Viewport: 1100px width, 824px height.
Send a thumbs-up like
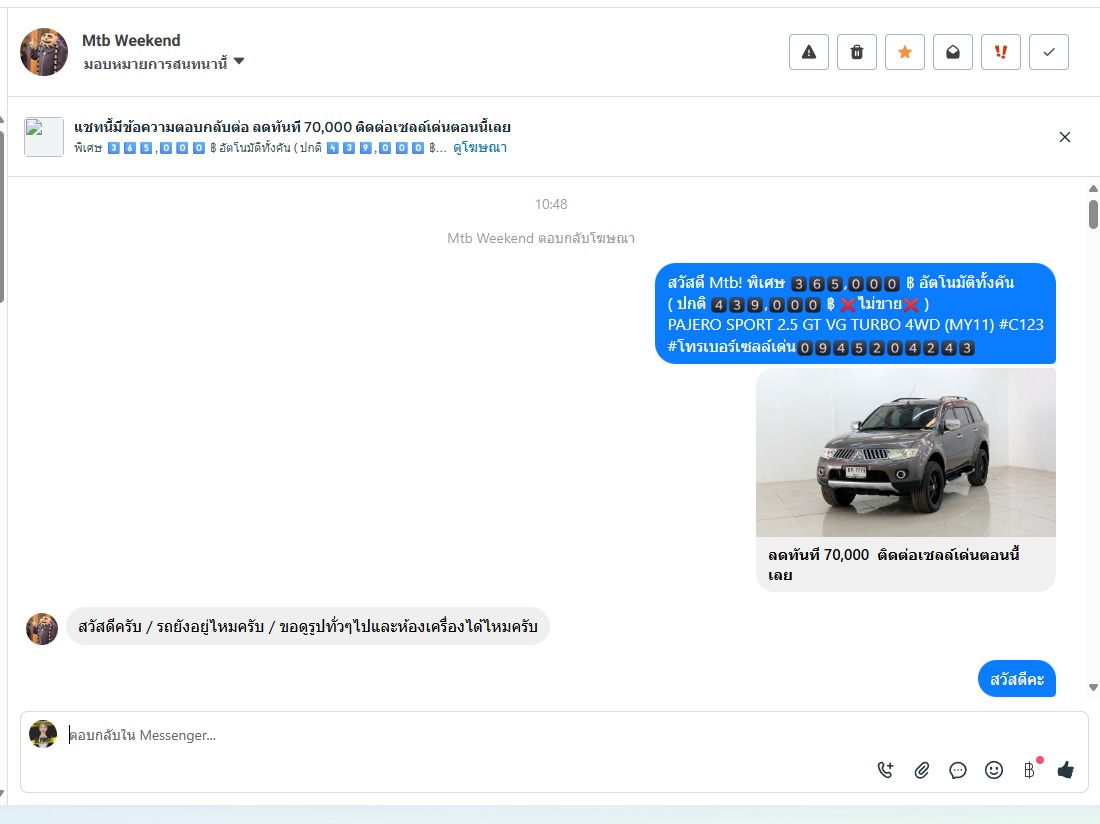click(x=1066, y=770)
